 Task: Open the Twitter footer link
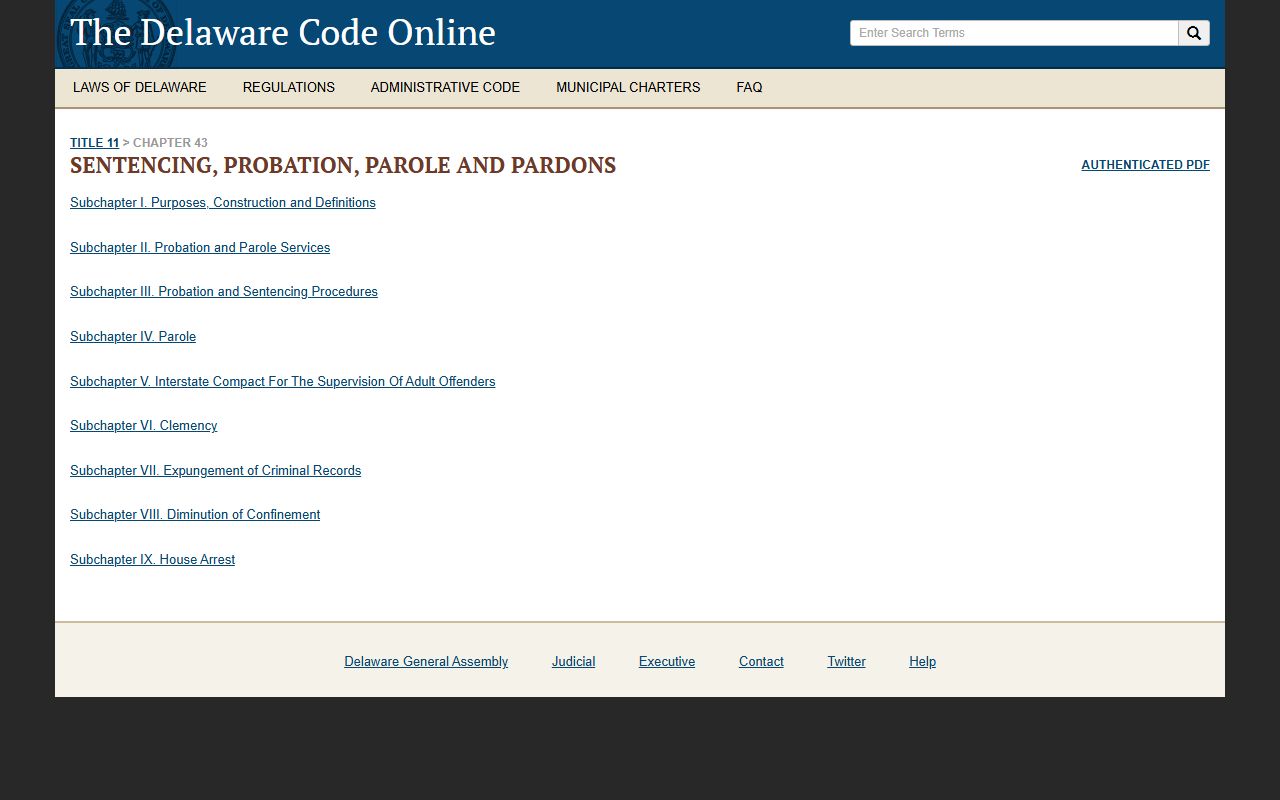[846, 662]
